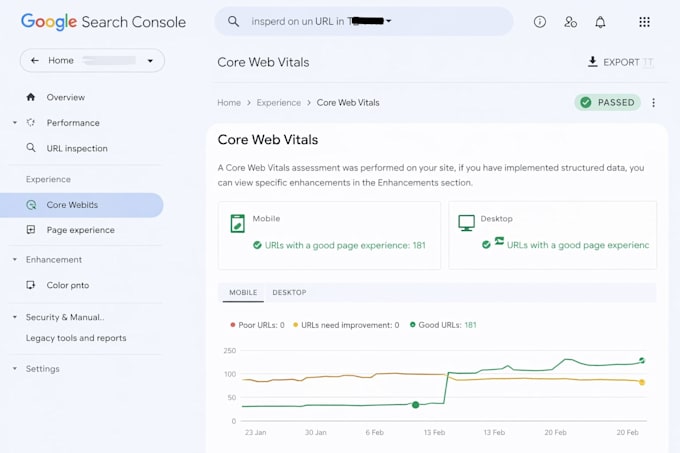Click the Enhancement section label
Viewport: 680px width, 453px height.
54,260
